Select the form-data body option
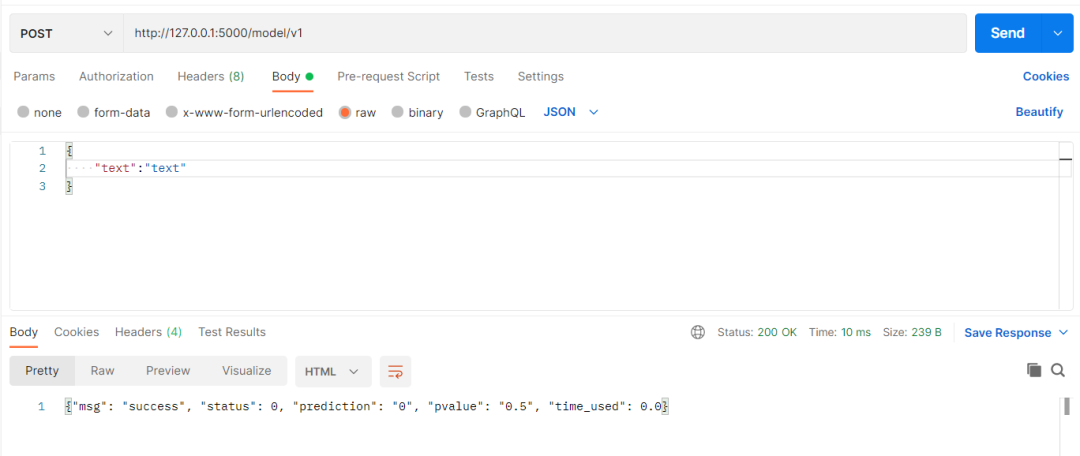 click(x=83, y=113)
